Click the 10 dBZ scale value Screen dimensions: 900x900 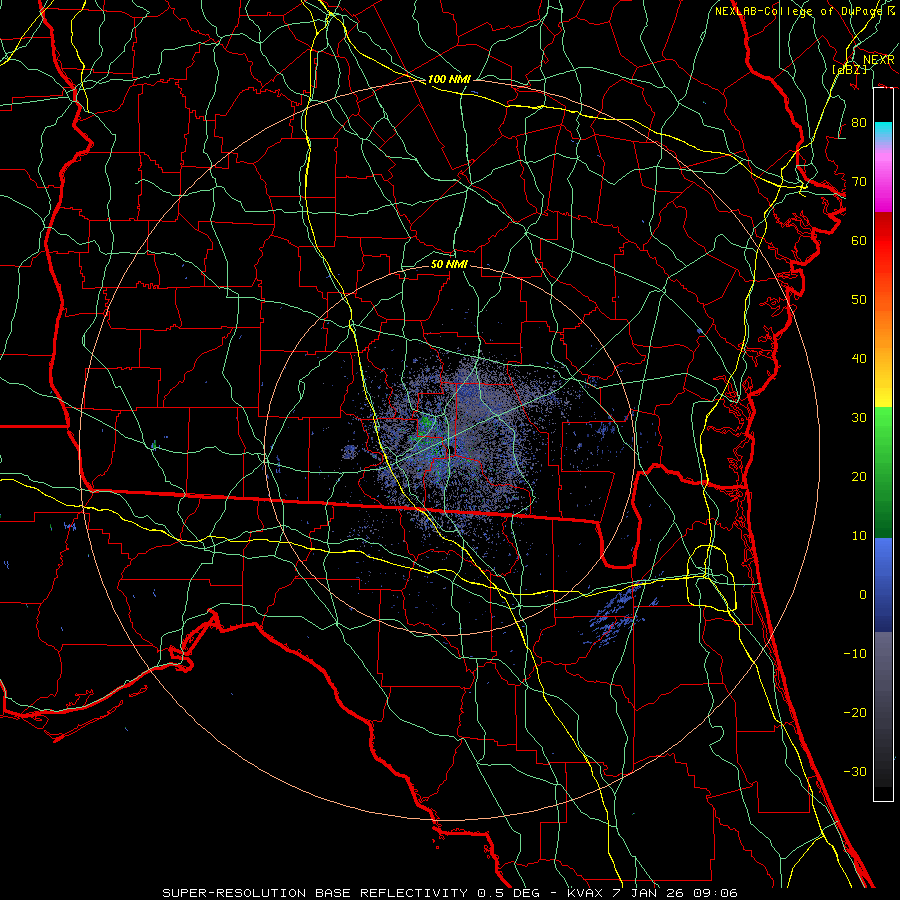click(x=859, y=536)
